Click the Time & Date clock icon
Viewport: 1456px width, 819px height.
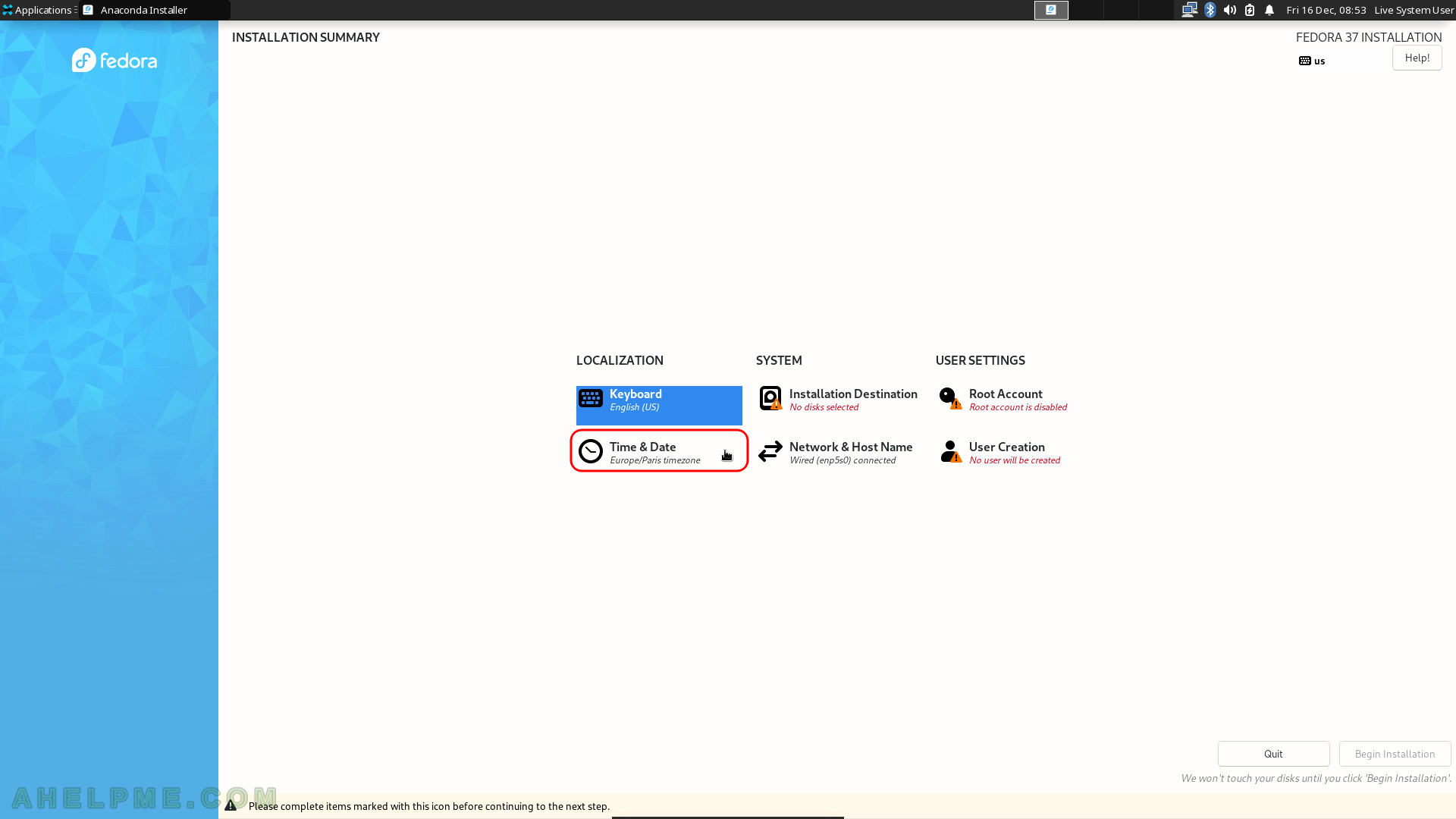590,451
